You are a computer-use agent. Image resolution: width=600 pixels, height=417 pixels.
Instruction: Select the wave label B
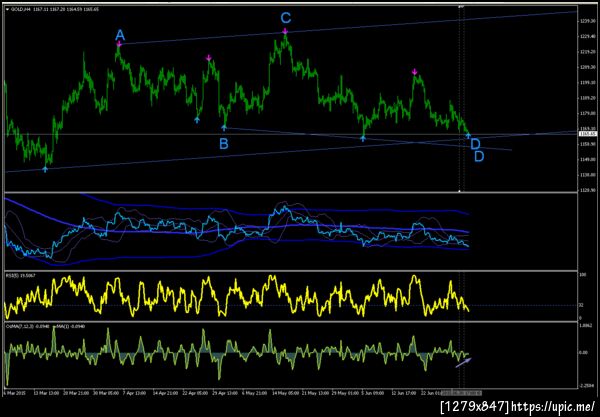[x=224, y=144]
